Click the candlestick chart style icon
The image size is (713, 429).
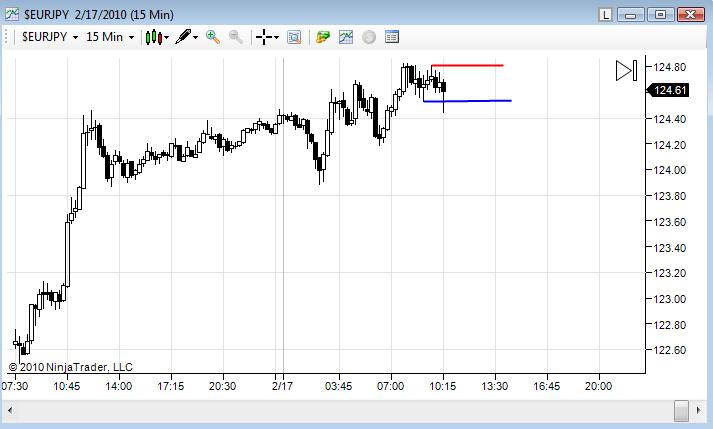154,37
